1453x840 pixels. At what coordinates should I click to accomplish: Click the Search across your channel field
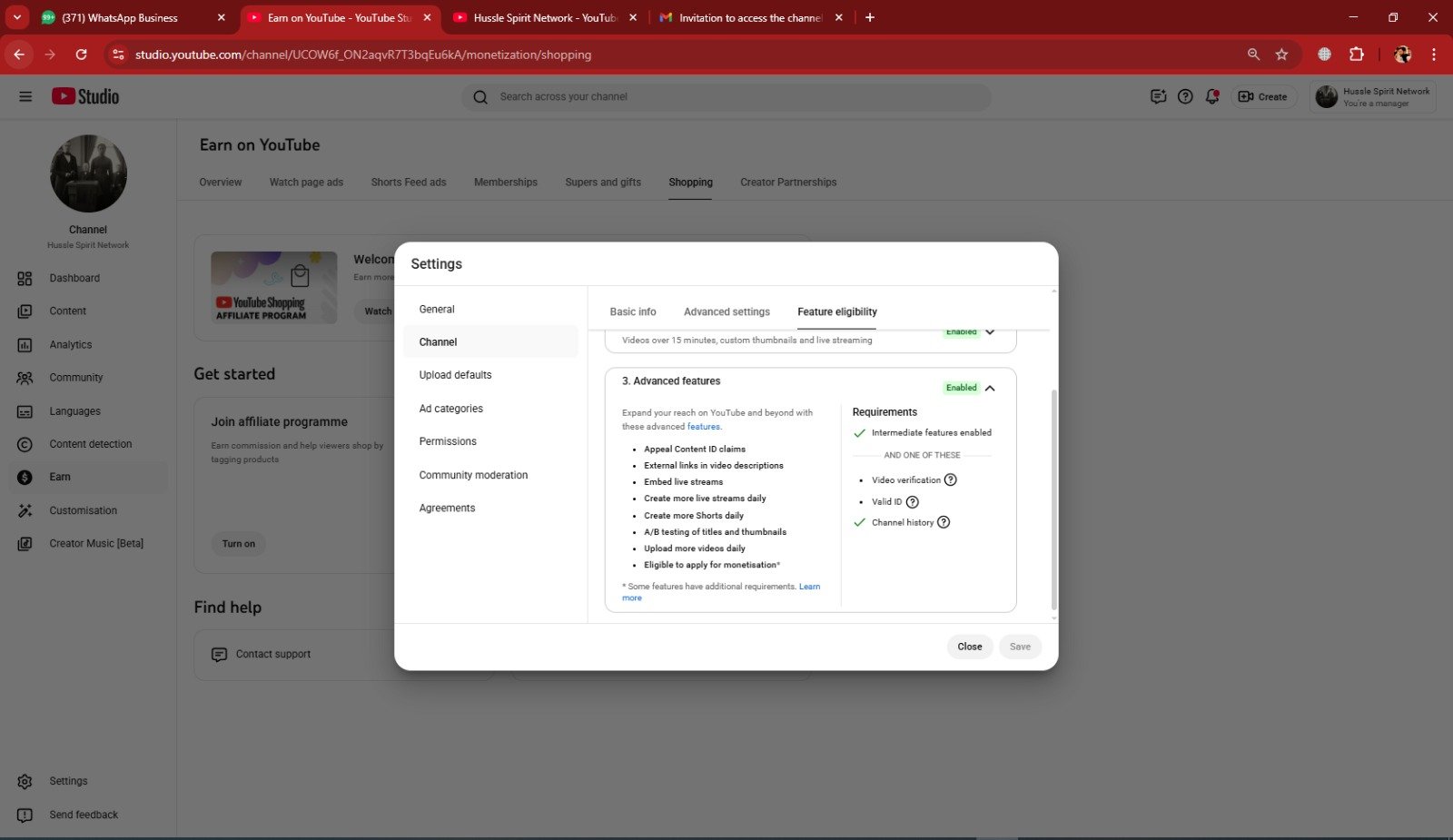tap(726, 96)
